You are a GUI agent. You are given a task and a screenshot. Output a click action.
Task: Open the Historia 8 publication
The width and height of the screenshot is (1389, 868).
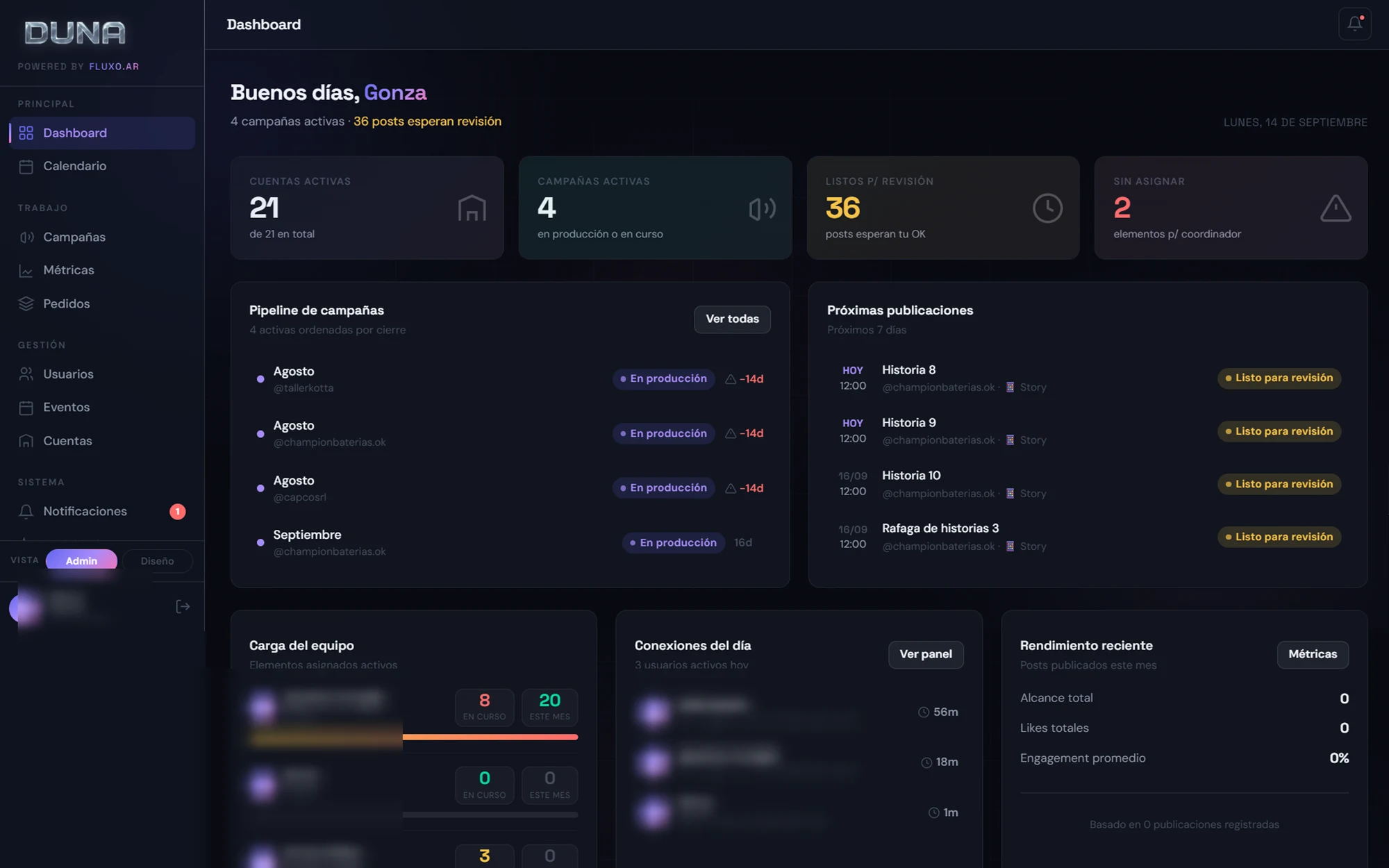coord(1088,378)
